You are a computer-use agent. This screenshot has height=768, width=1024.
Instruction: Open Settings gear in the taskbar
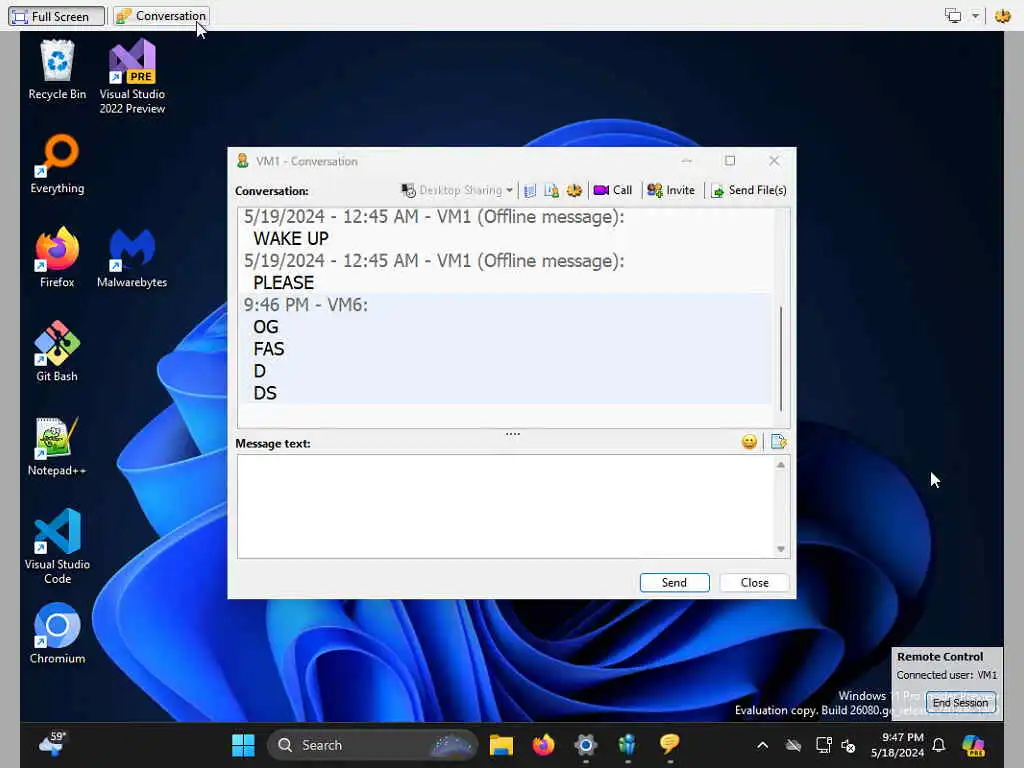coord(586,745)
